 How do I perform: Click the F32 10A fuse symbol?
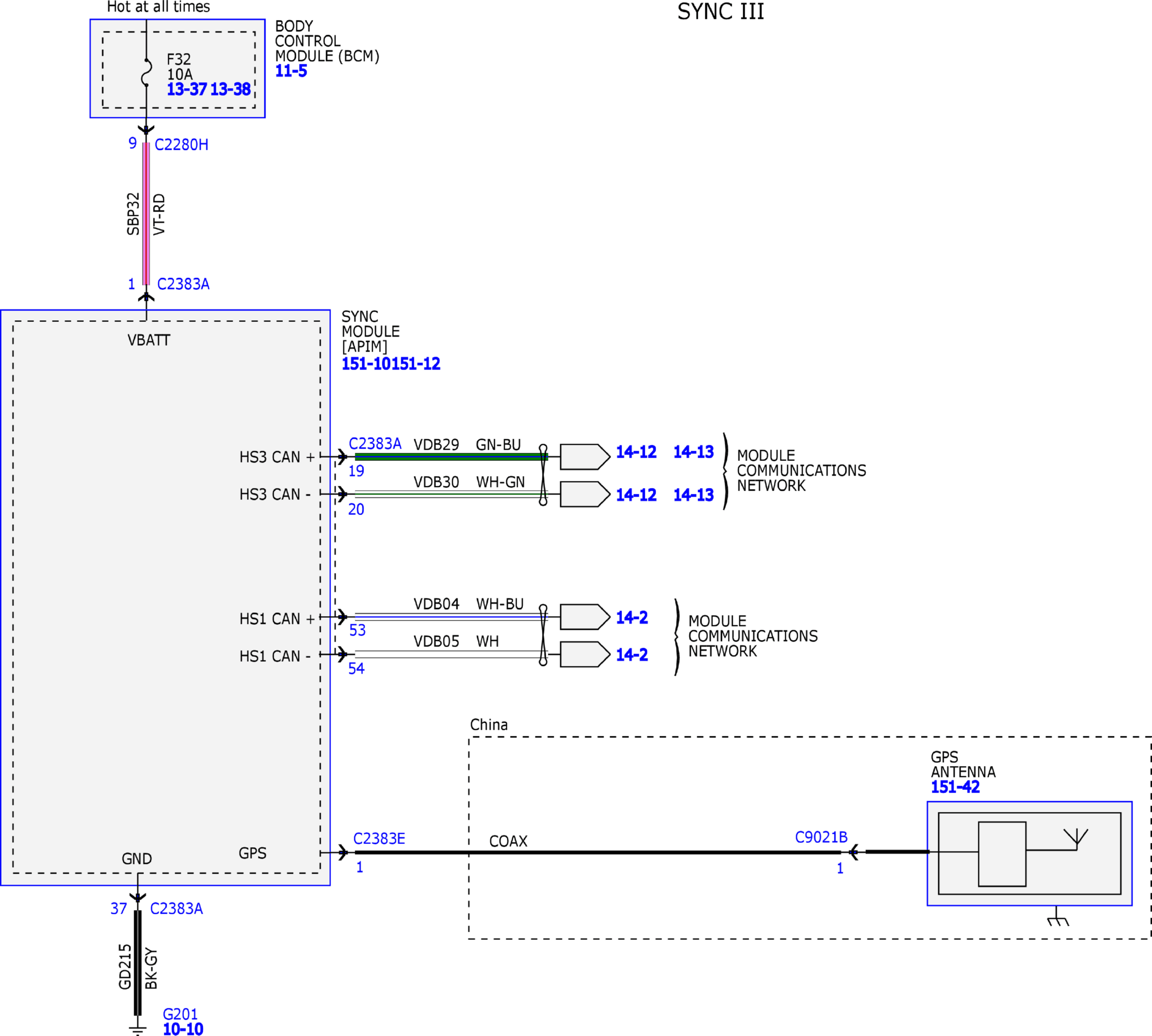[x=147, y=72]
